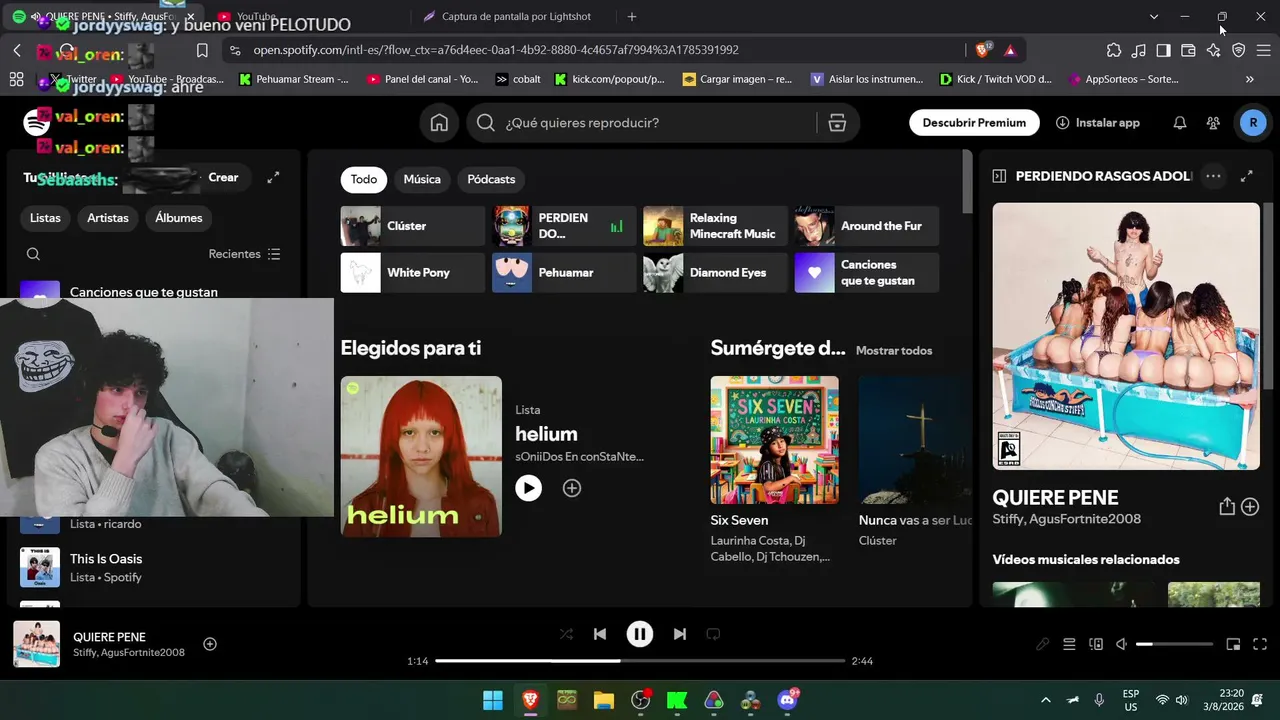The height and width of the screenshot is (720, 1280).
Task: Pause the current song
Action: click(x=640, y=634)
